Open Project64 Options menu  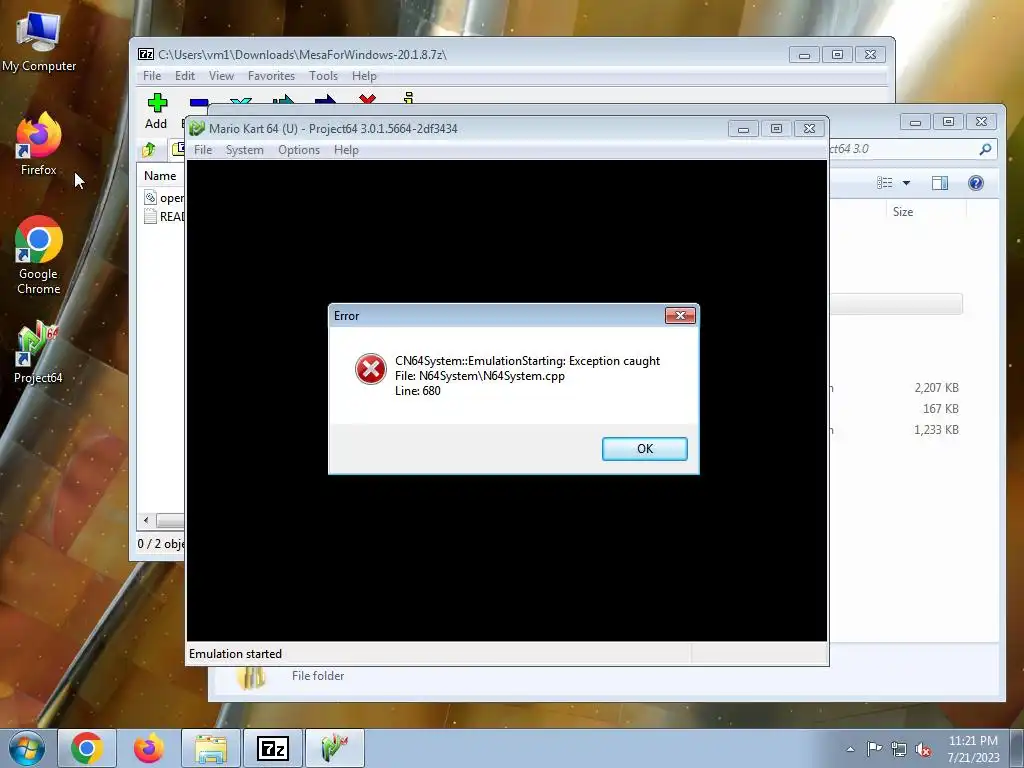(x=298, y=150)
